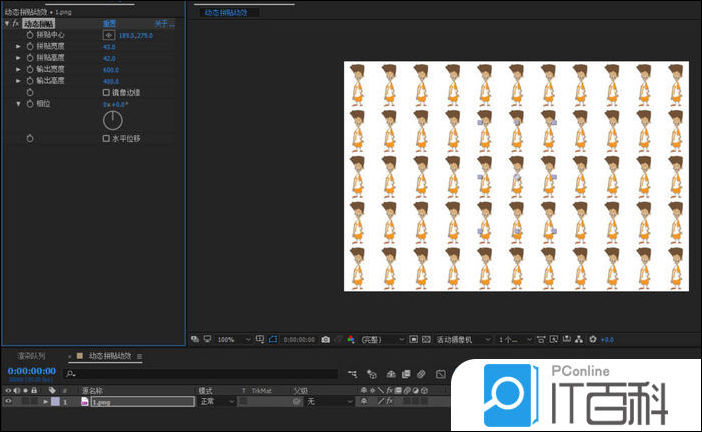The height and width of the screenshot is (432, 702).
Task: Click the fx icon of 动态拼贴 effect
Action: coord(15,22)
